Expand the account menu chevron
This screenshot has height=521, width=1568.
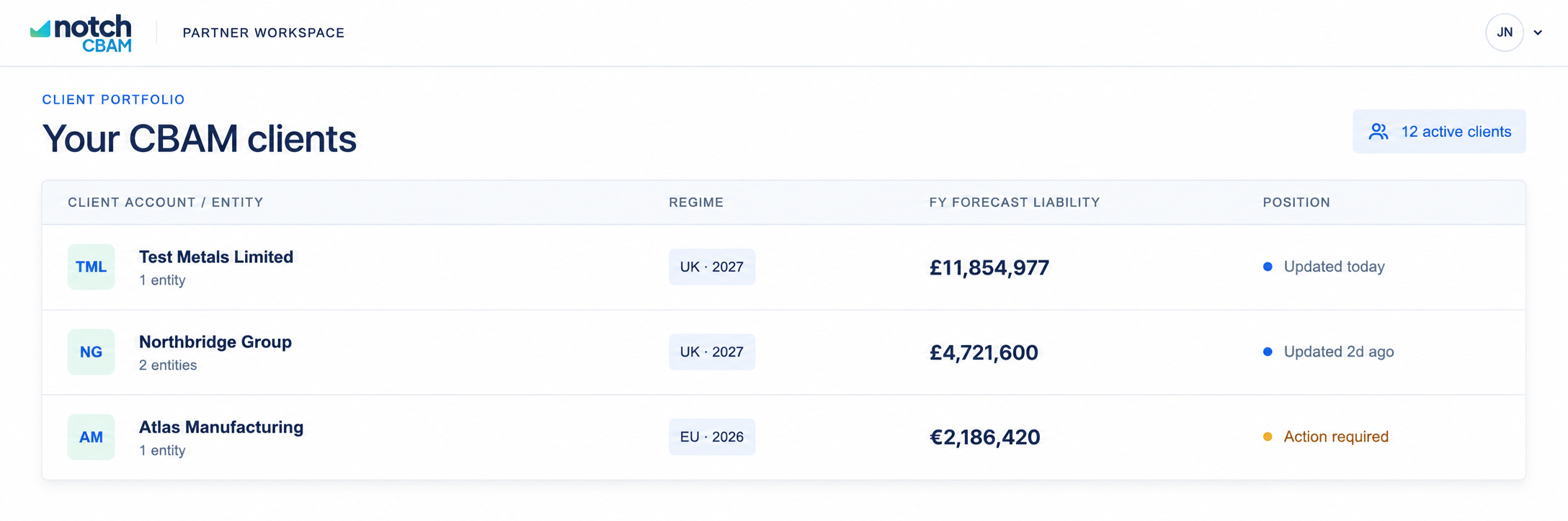click(x=1538, y=32)
